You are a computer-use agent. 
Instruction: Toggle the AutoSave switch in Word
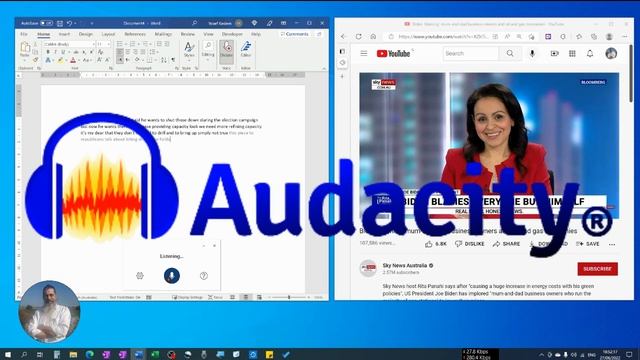pyautogui.click(x=46, y=23)
